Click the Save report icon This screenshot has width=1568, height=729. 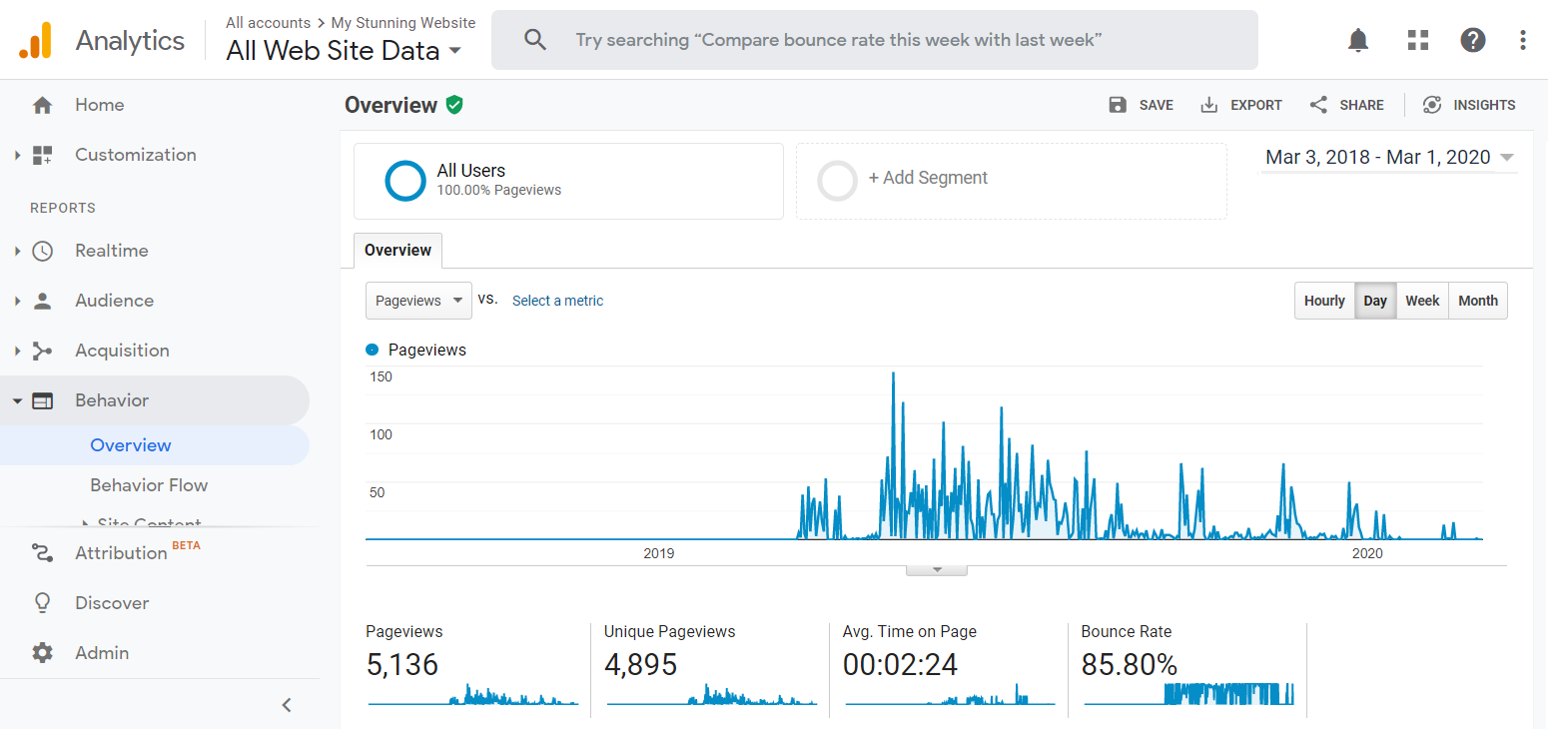pyautogui.click(x=1118, y=105)
